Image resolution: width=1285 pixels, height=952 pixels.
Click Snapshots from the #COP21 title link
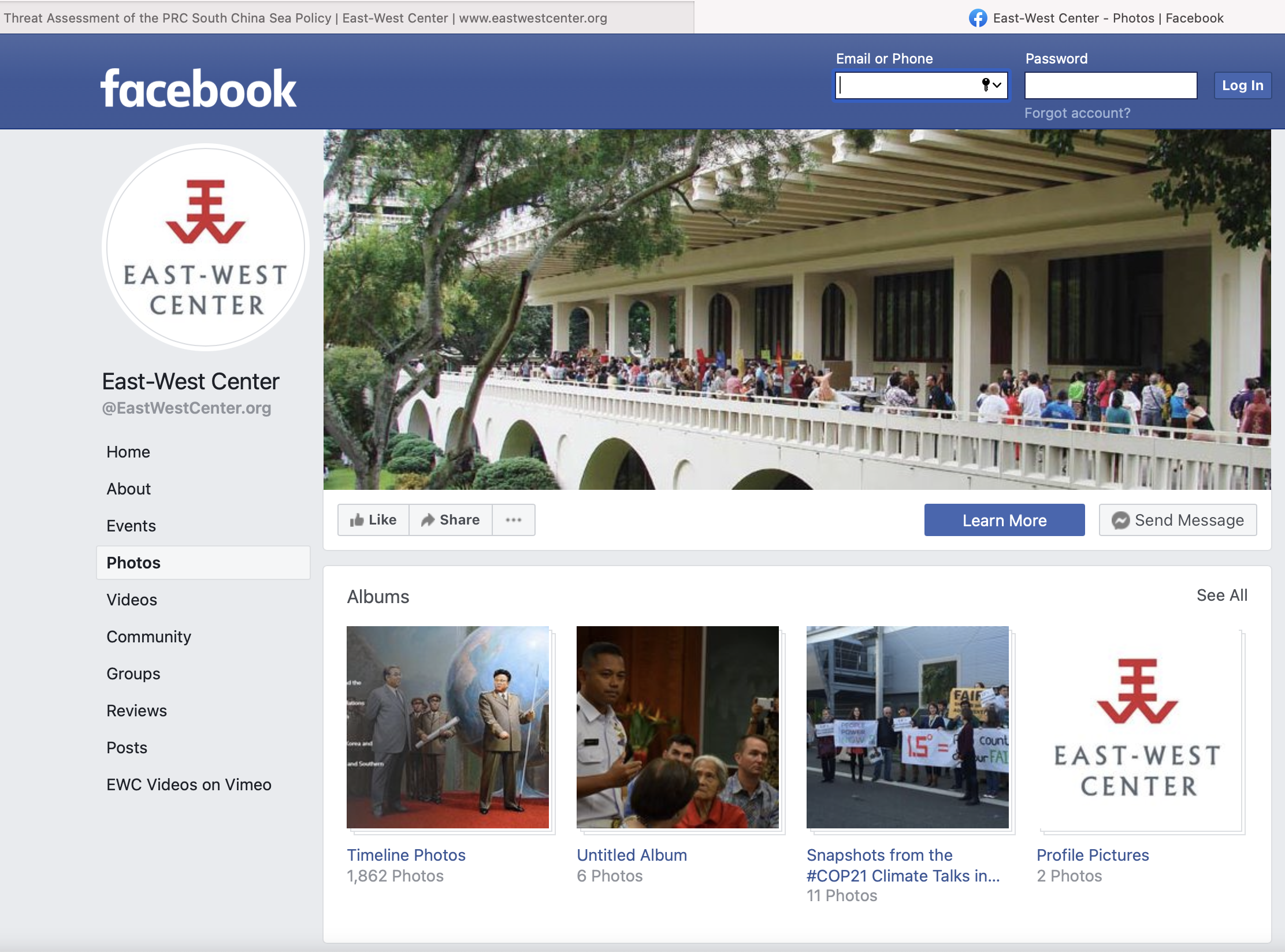903,865
